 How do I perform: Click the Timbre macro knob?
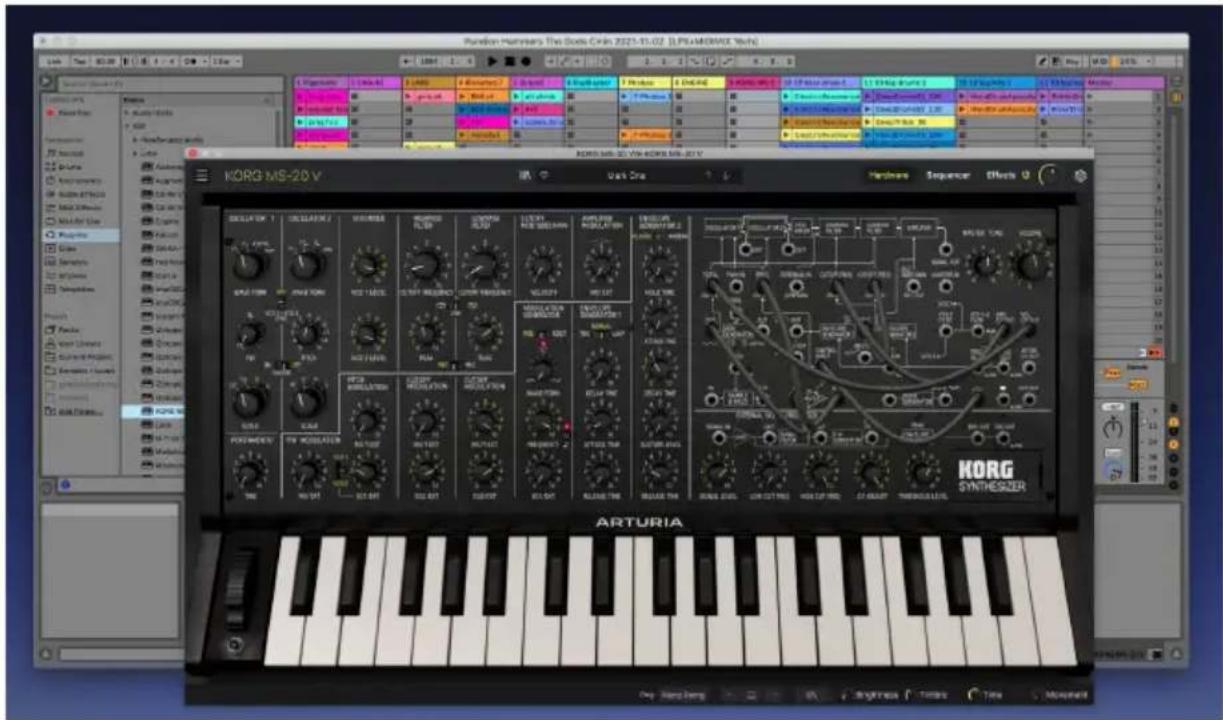tap(909, 693)
